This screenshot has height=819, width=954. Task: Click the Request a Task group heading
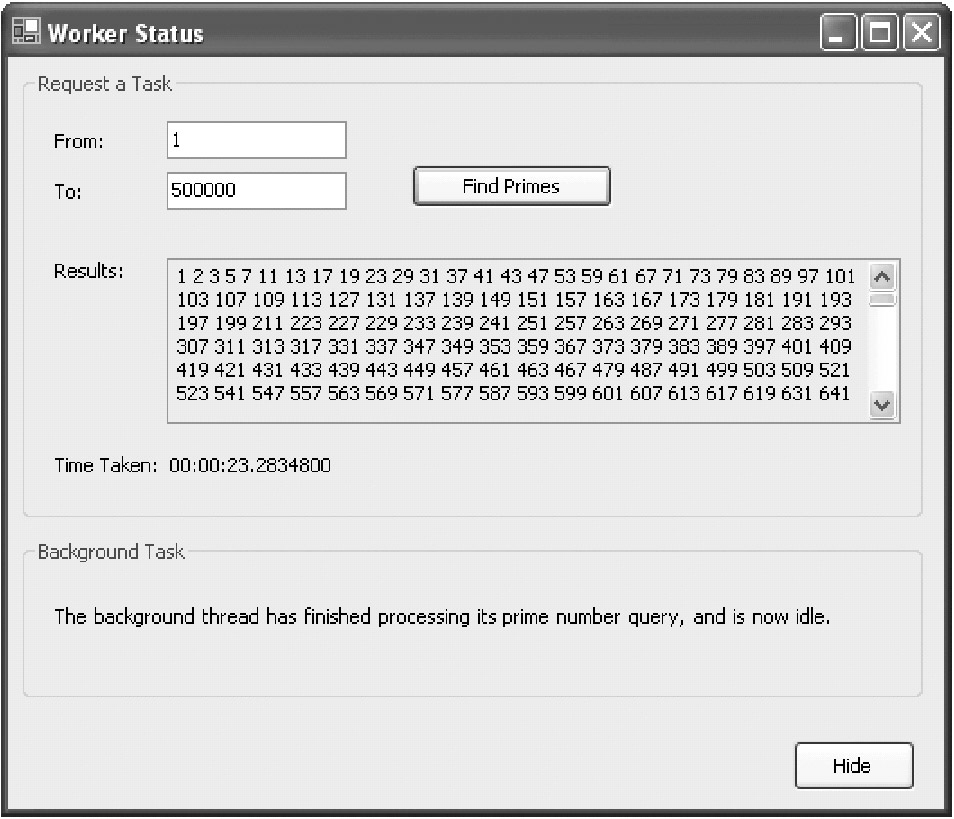105,84
